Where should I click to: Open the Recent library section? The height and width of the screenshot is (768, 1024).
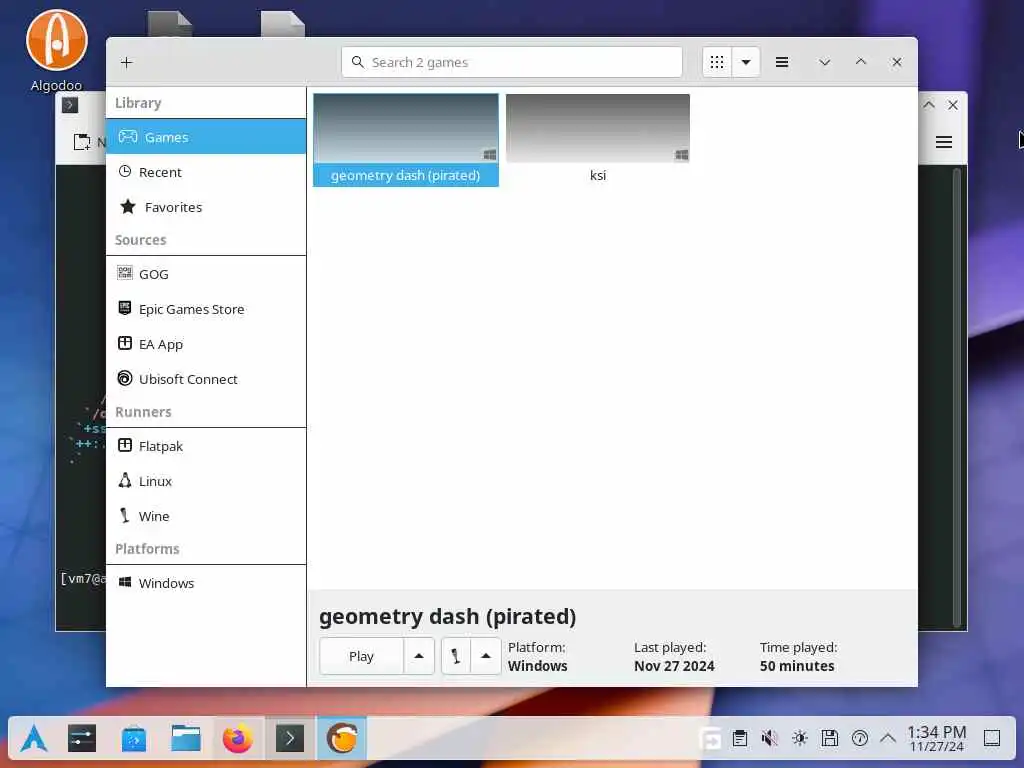[x=206, y=172]
